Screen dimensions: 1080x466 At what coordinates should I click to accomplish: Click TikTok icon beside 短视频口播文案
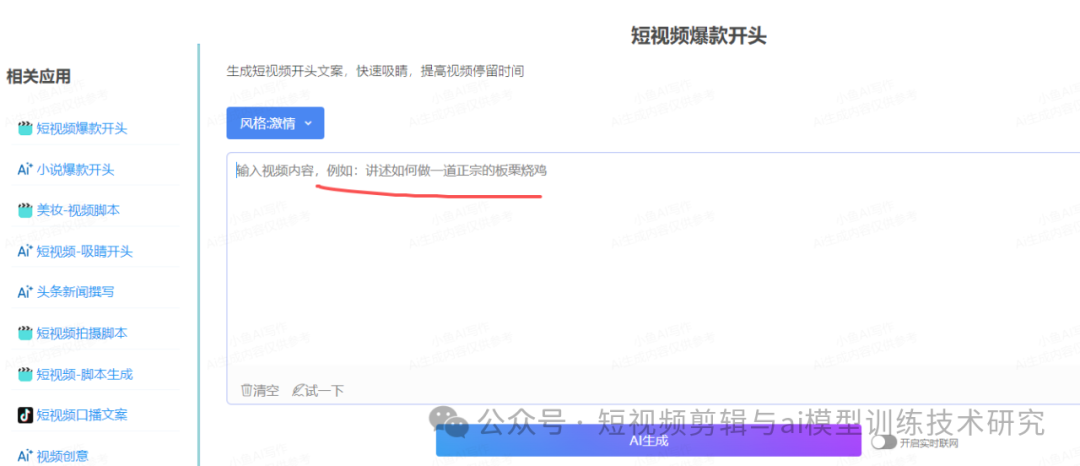tap(25, 415)
